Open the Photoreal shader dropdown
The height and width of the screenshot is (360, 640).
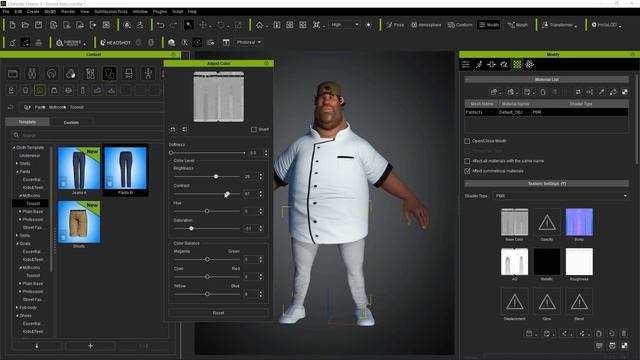point(249,42)
